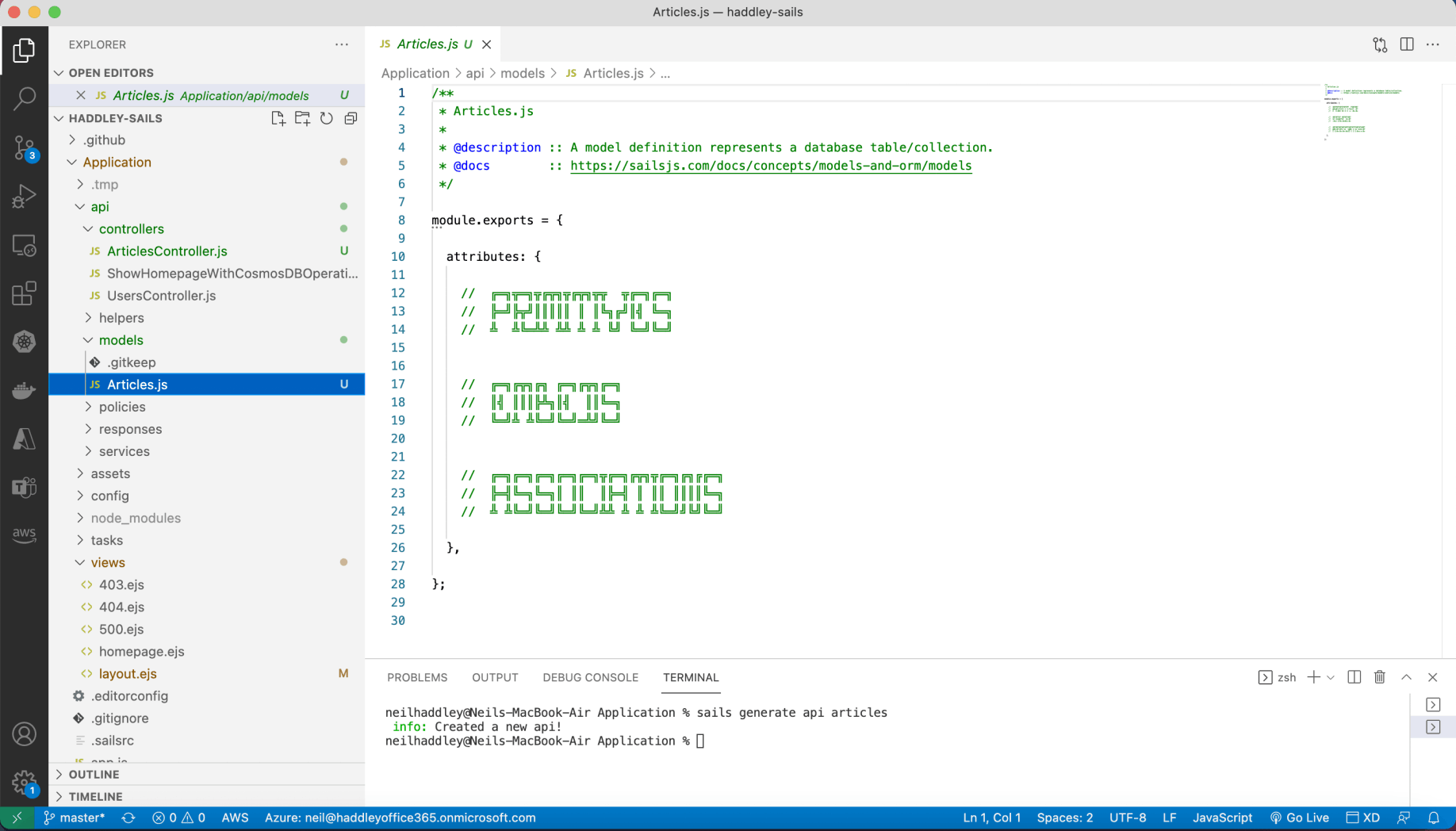
Task: Kill terminal with trash icon
Action: tap(1380, 677)
